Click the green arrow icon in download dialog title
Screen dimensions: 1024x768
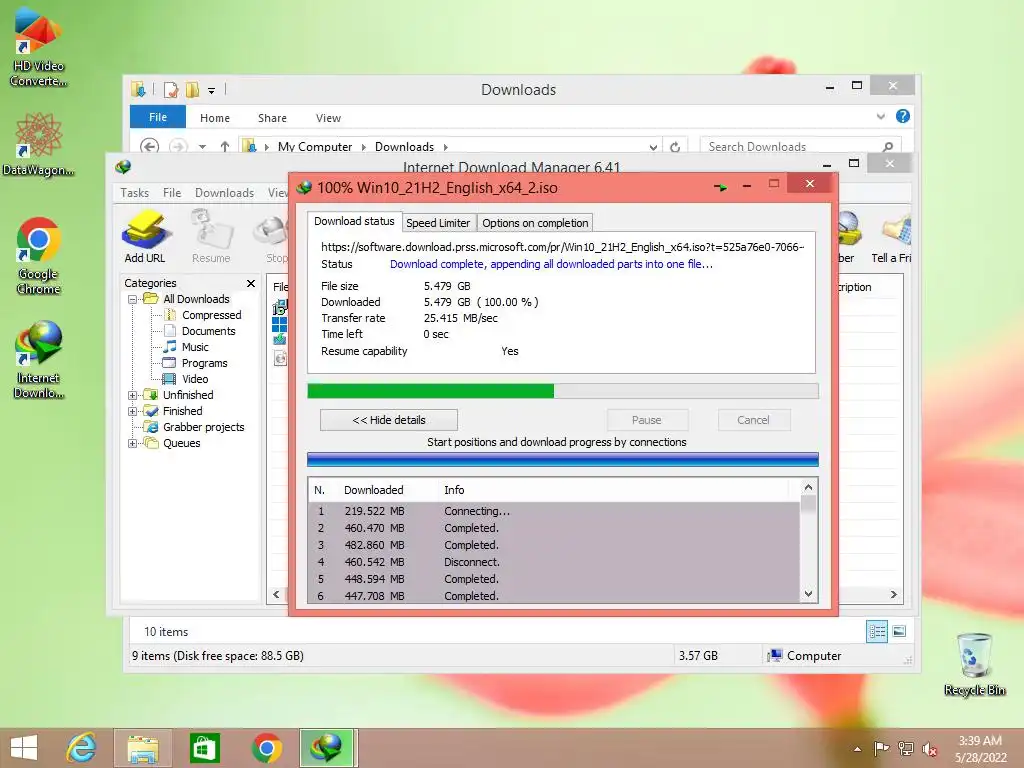[x=720, y=187]
